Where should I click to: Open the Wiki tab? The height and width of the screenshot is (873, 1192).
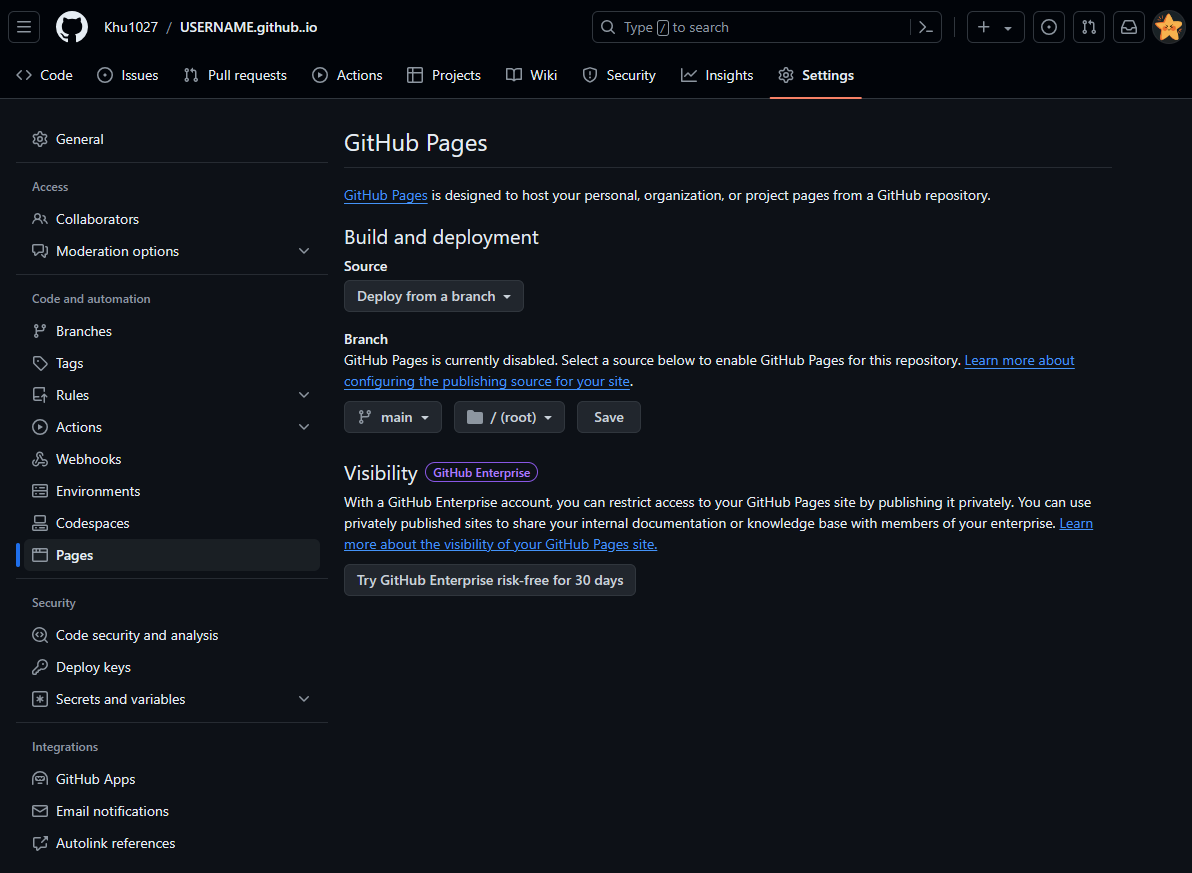coord(531,75)
